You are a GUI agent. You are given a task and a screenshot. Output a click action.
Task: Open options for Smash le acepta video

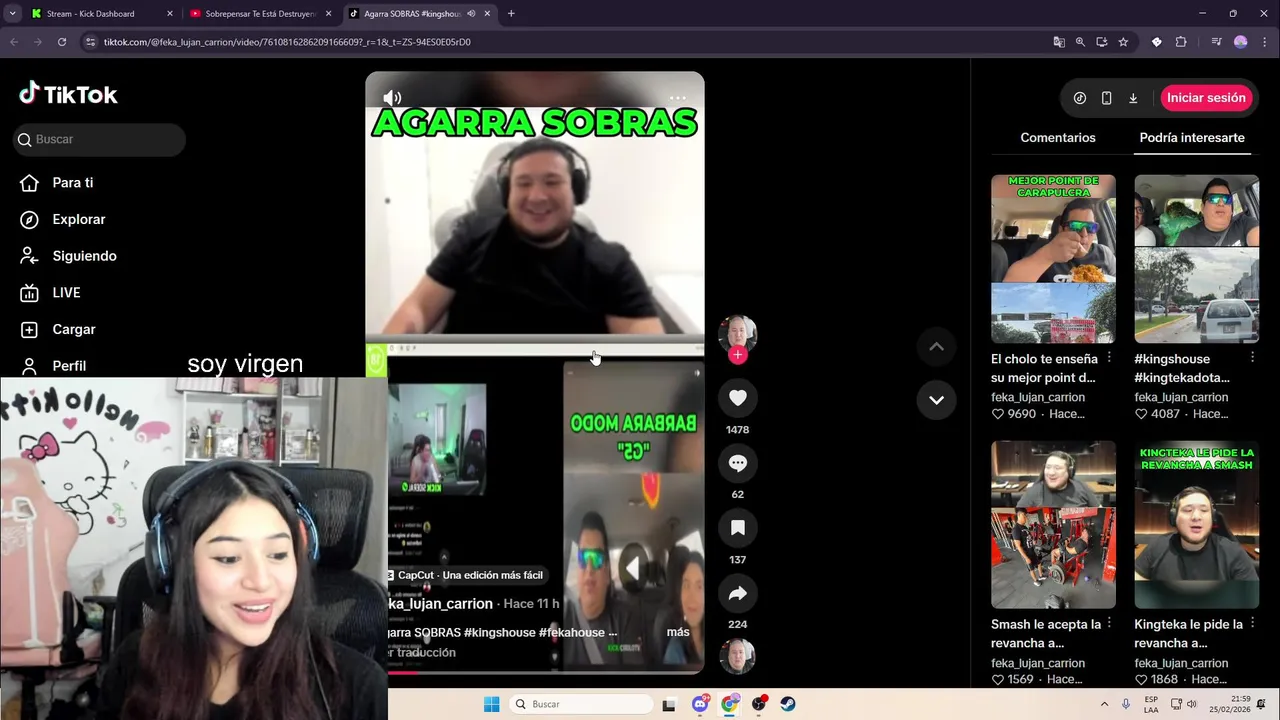tap(1109, 623)
